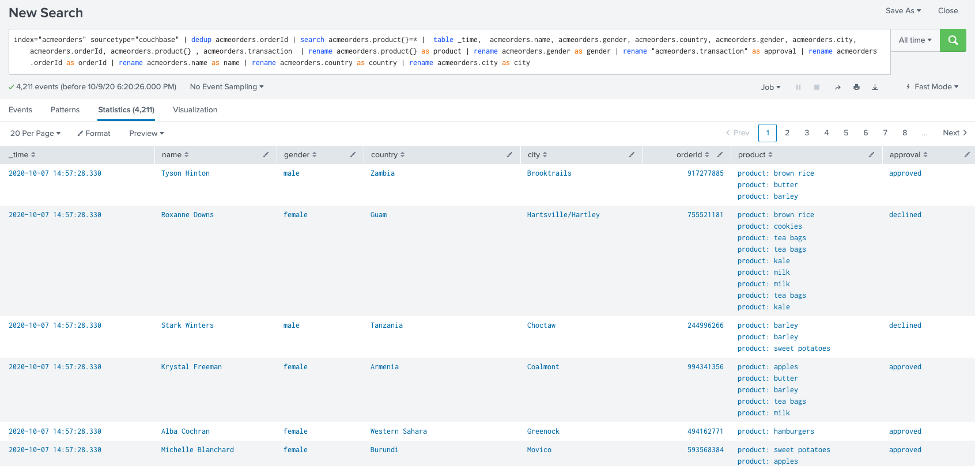The height and width of the screenshot is (466, 977).
Task: Click product: hamburgers in Alba Cochran's row
Action: click(x=776, y=431)
